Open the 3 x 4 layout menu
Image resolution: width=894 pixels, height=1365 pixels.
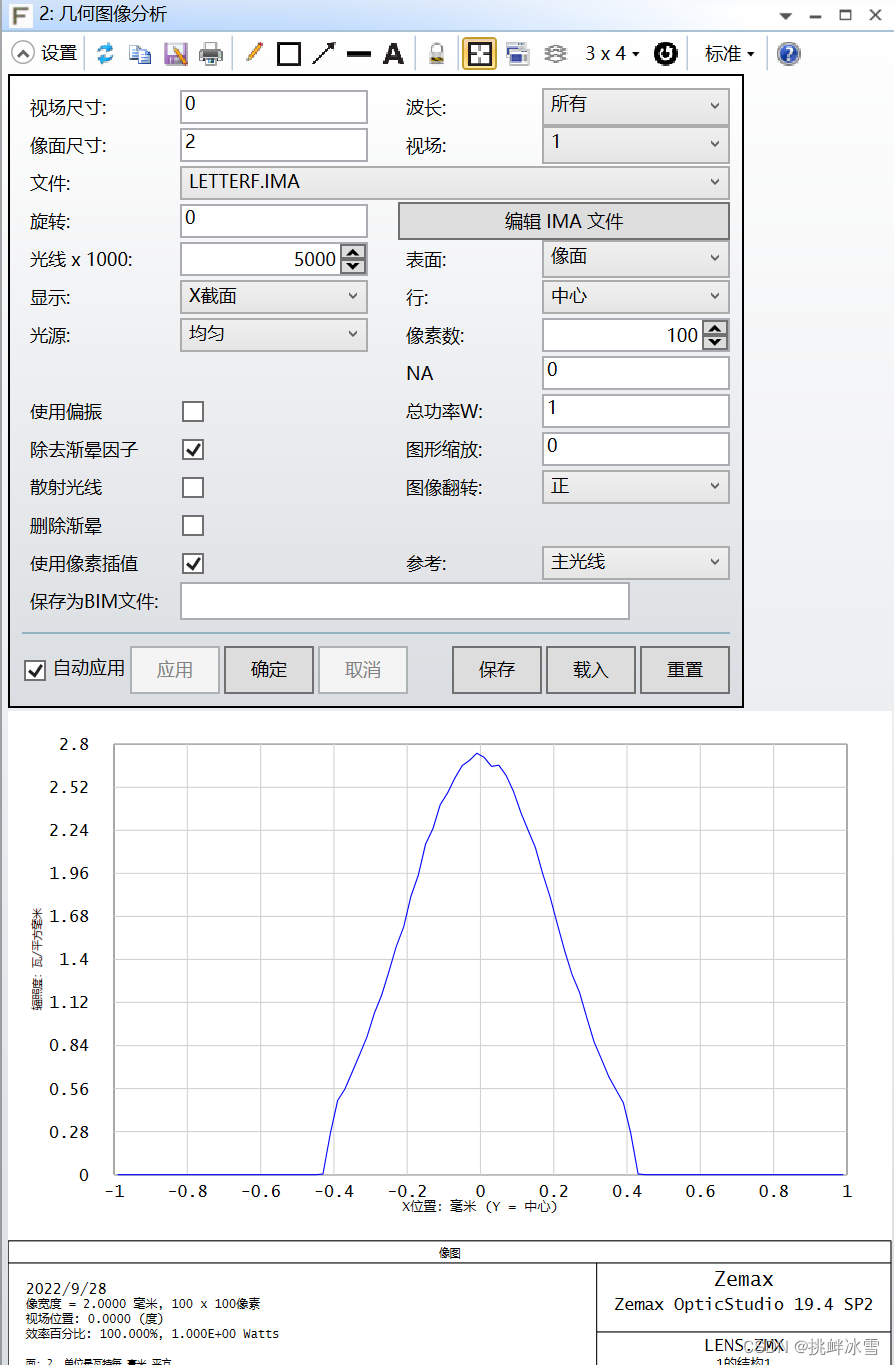click(x=611, y=53)
